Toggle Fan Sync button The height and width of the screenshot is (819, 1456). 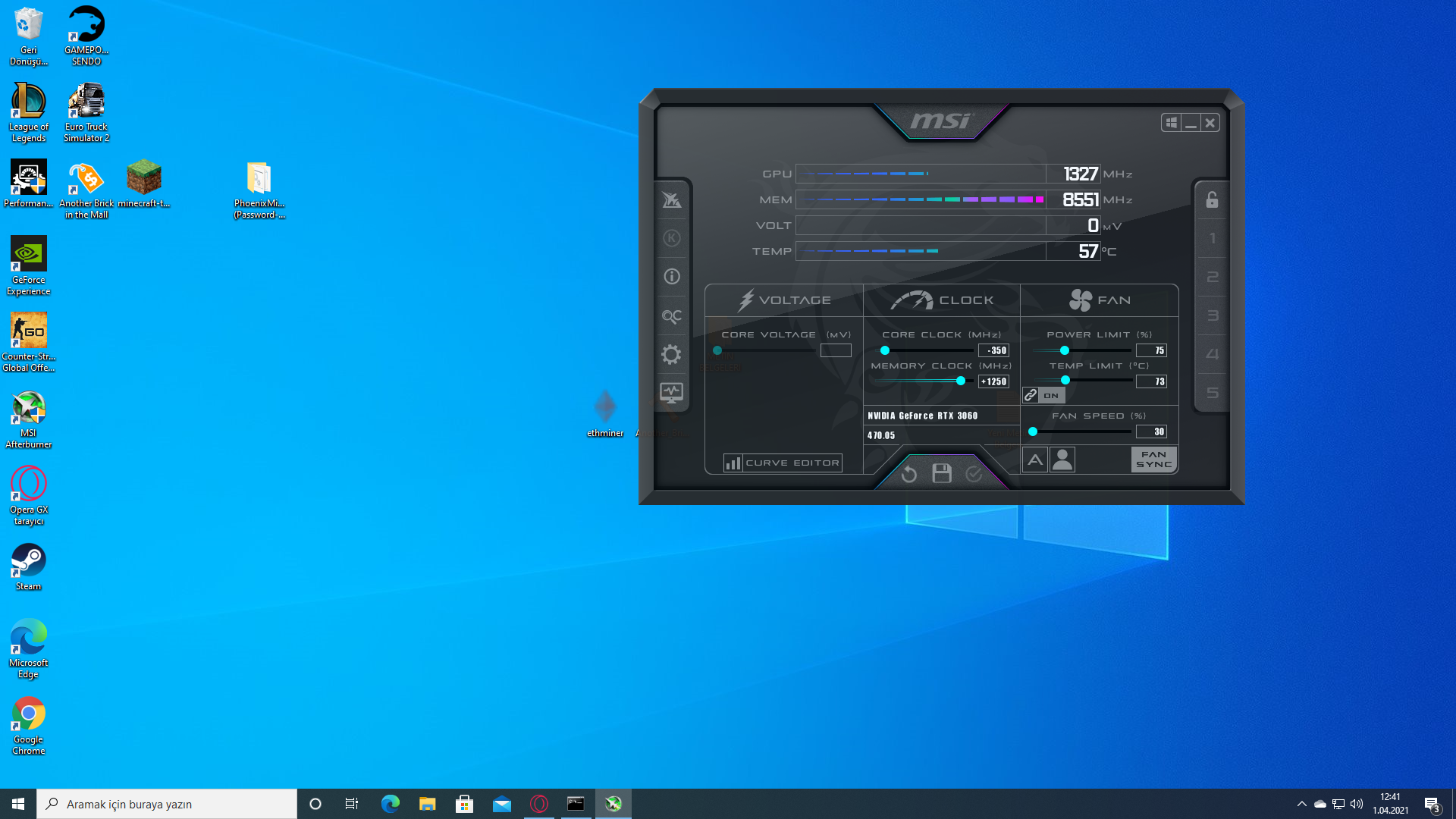1154,460
